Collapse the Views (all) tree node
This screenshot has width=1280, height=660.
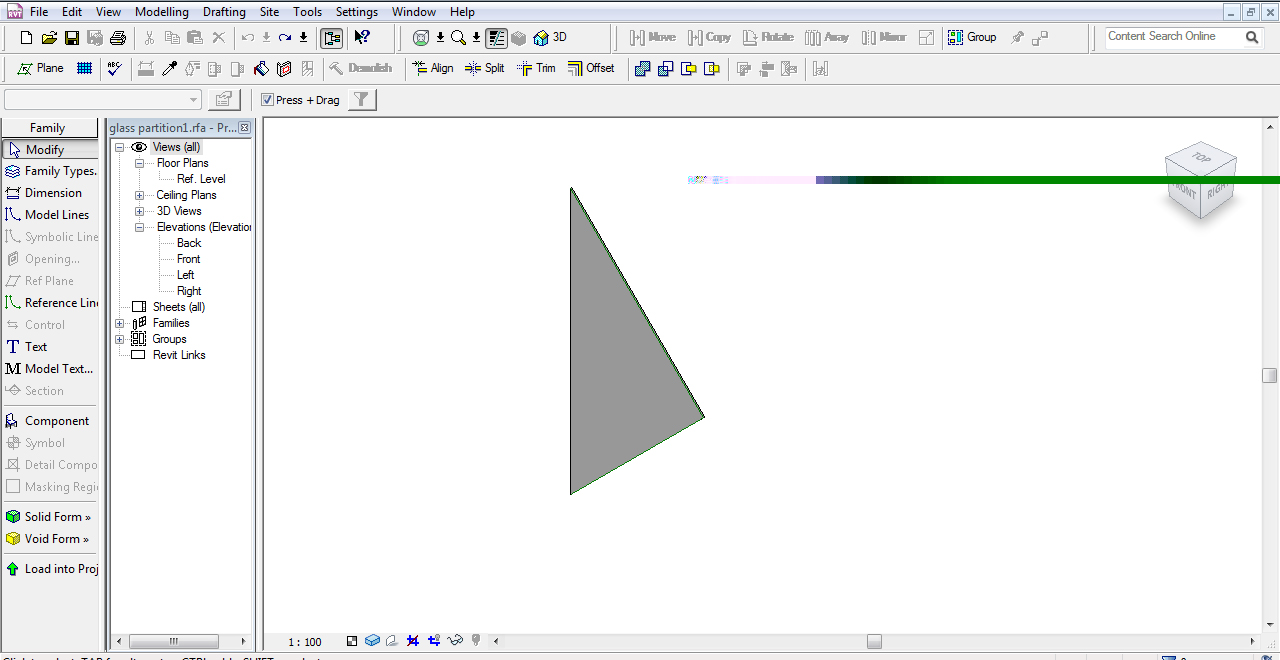tap(120, 147)
